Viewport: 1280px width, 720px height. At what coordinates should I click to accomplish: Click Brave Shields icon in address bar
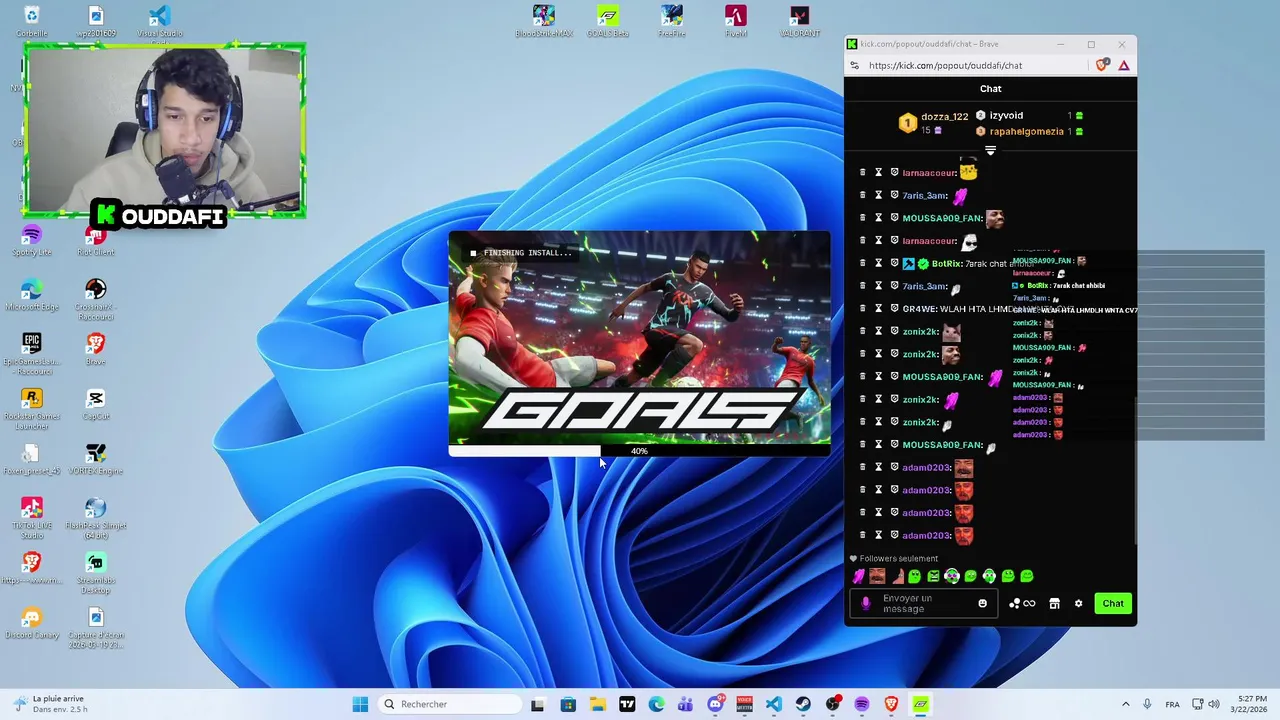pyautogui.click(x=1103, y=65)
